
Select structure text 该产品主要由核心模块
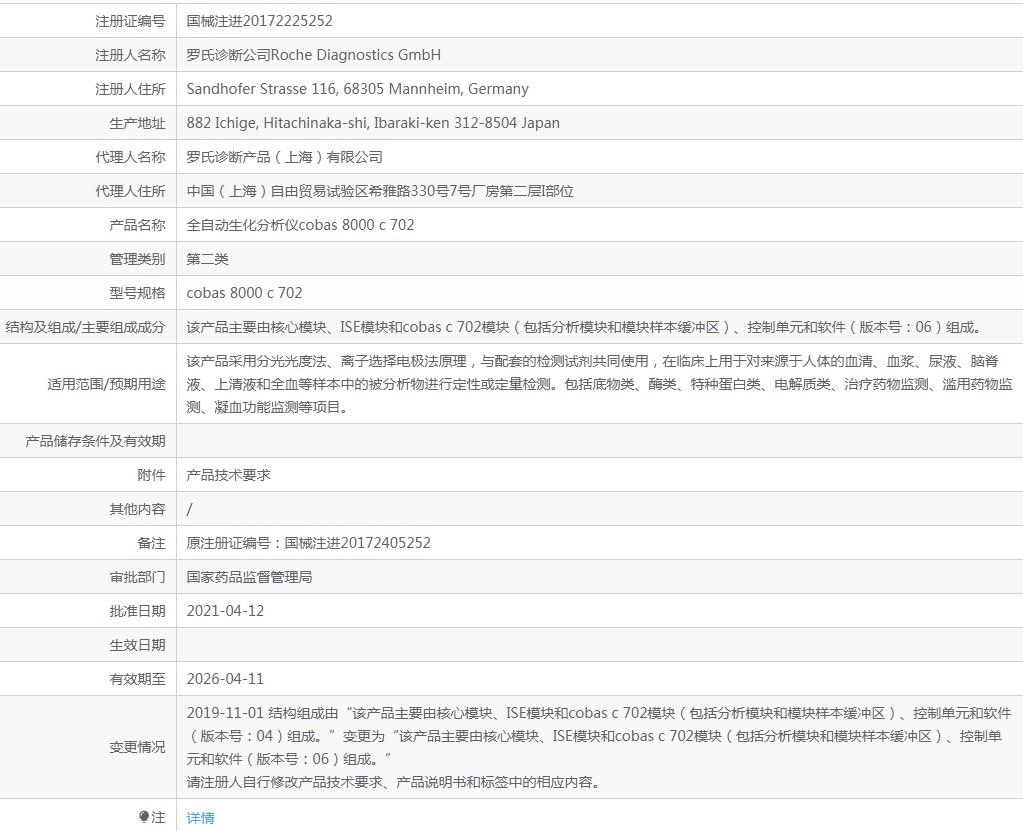point(586,327)
